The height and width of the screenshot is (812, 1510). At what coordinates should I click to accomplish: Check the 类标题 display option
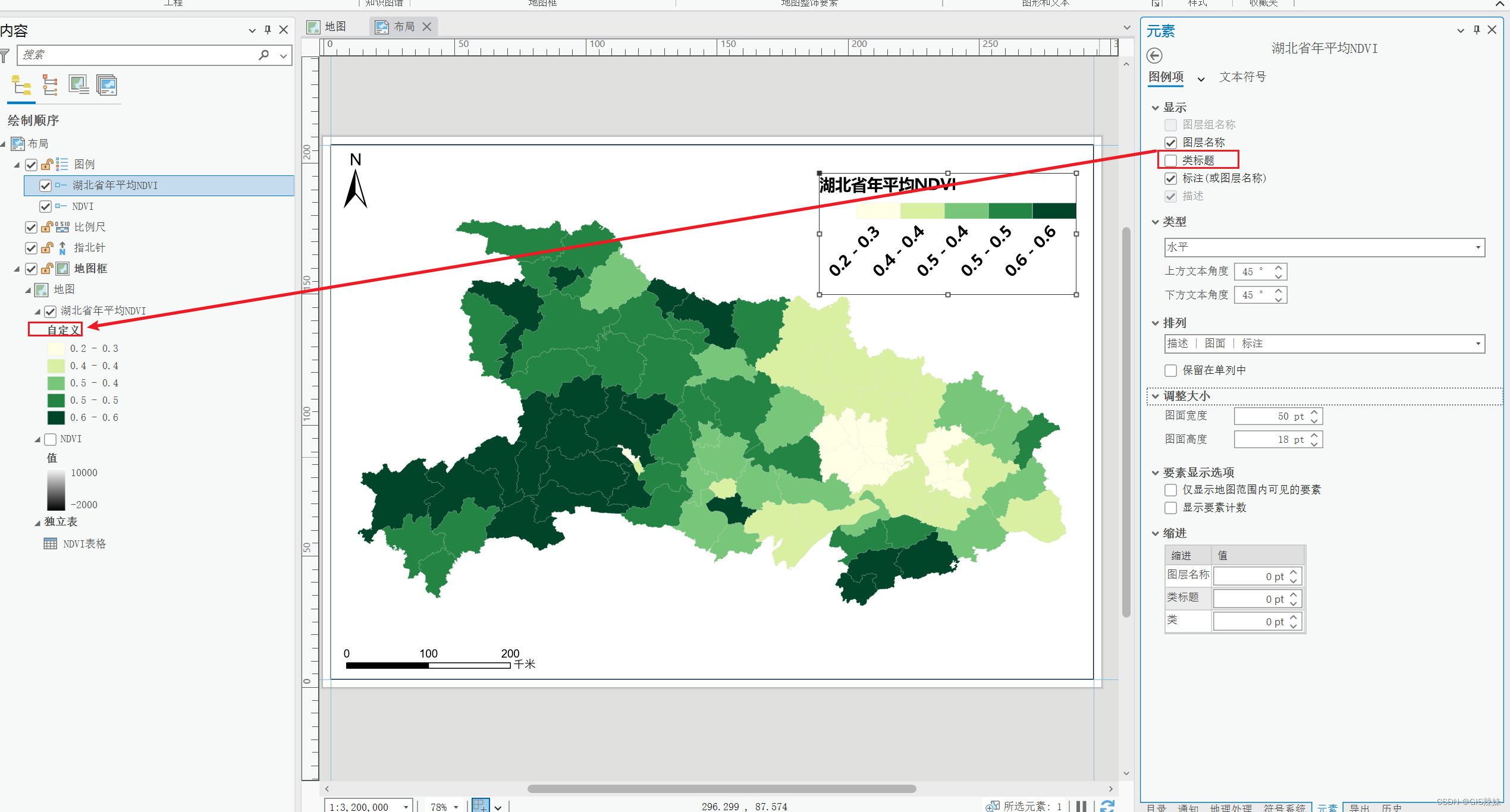1170,160
